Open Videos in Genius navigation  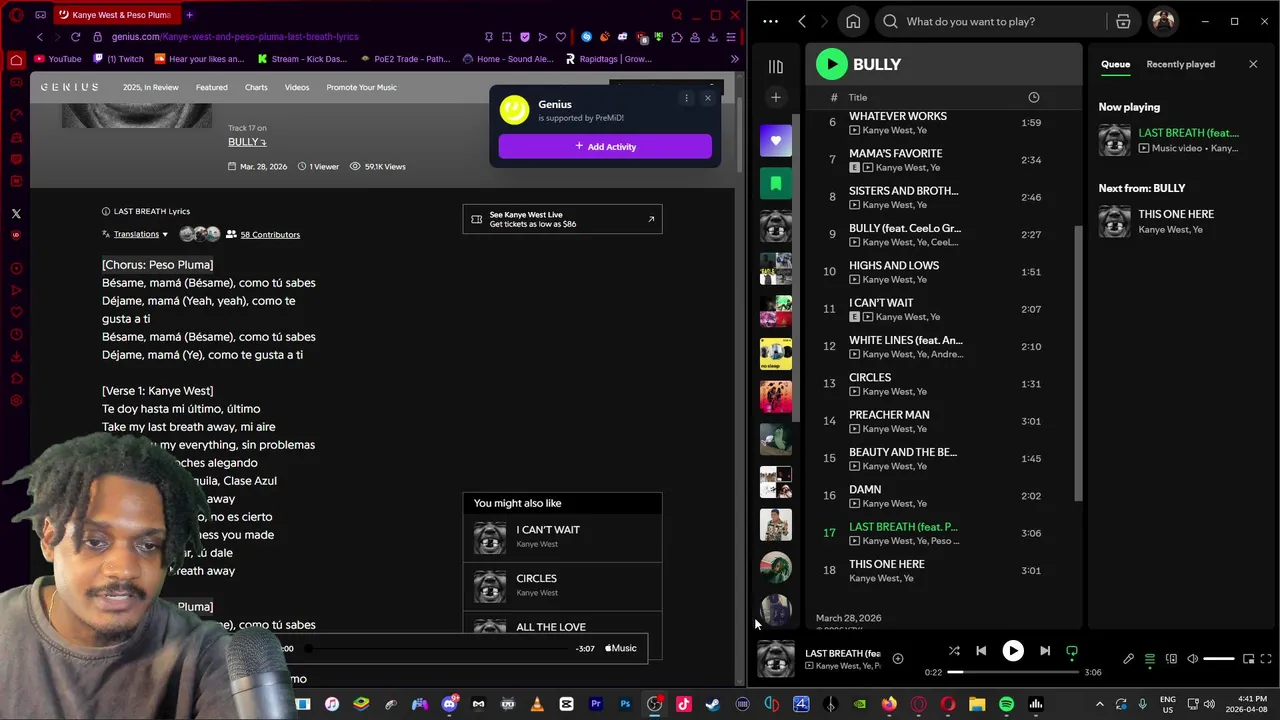click(x=297, y=87)
